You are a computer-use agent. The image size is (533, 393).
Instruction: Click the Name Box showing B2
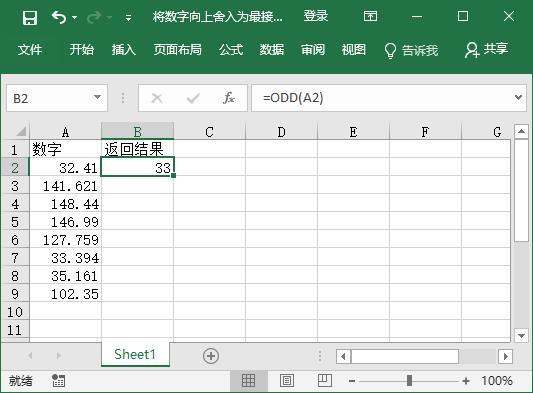[49, 98]
